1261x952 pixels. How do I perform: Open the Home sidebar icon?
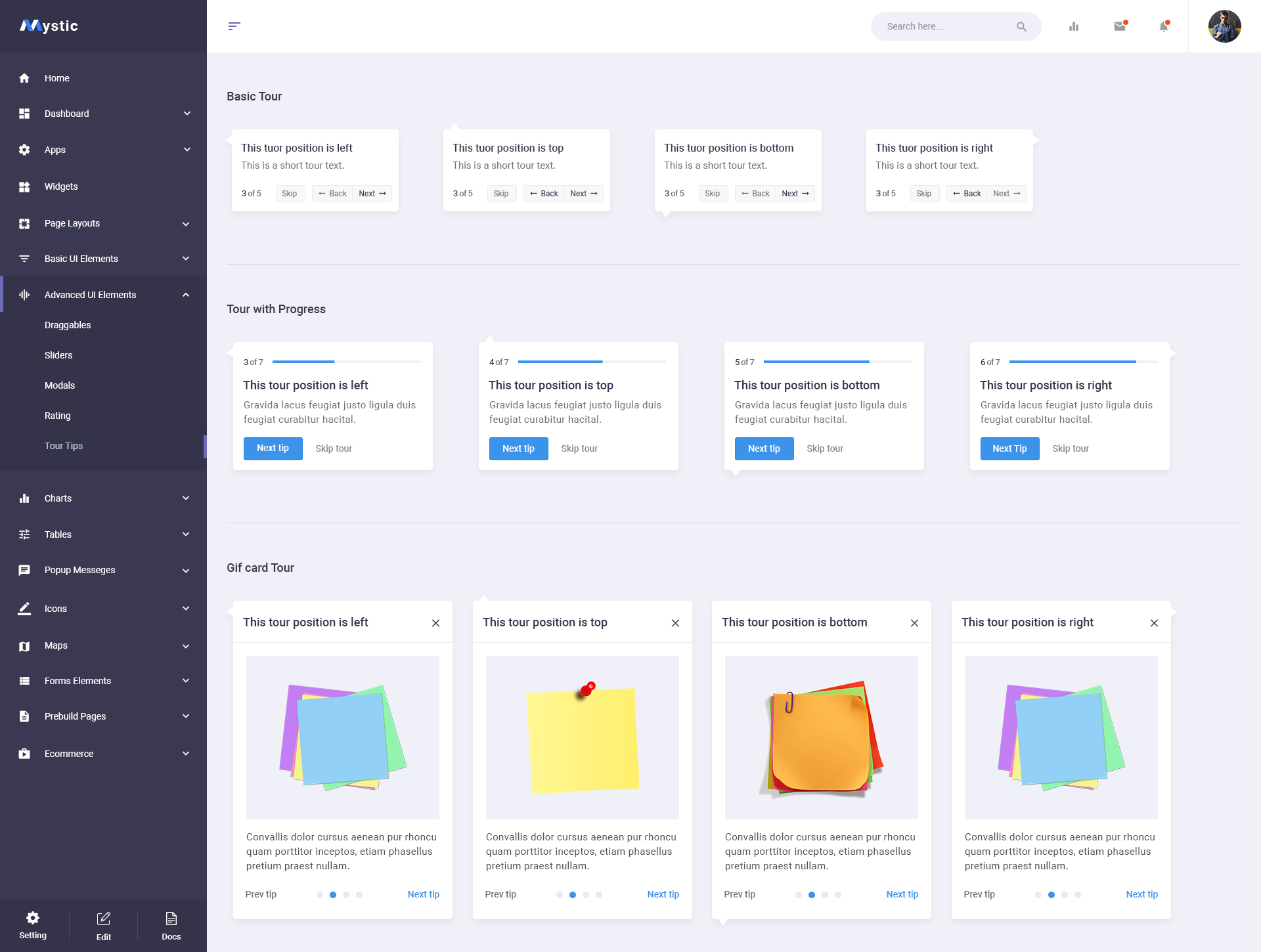(24, 78)
